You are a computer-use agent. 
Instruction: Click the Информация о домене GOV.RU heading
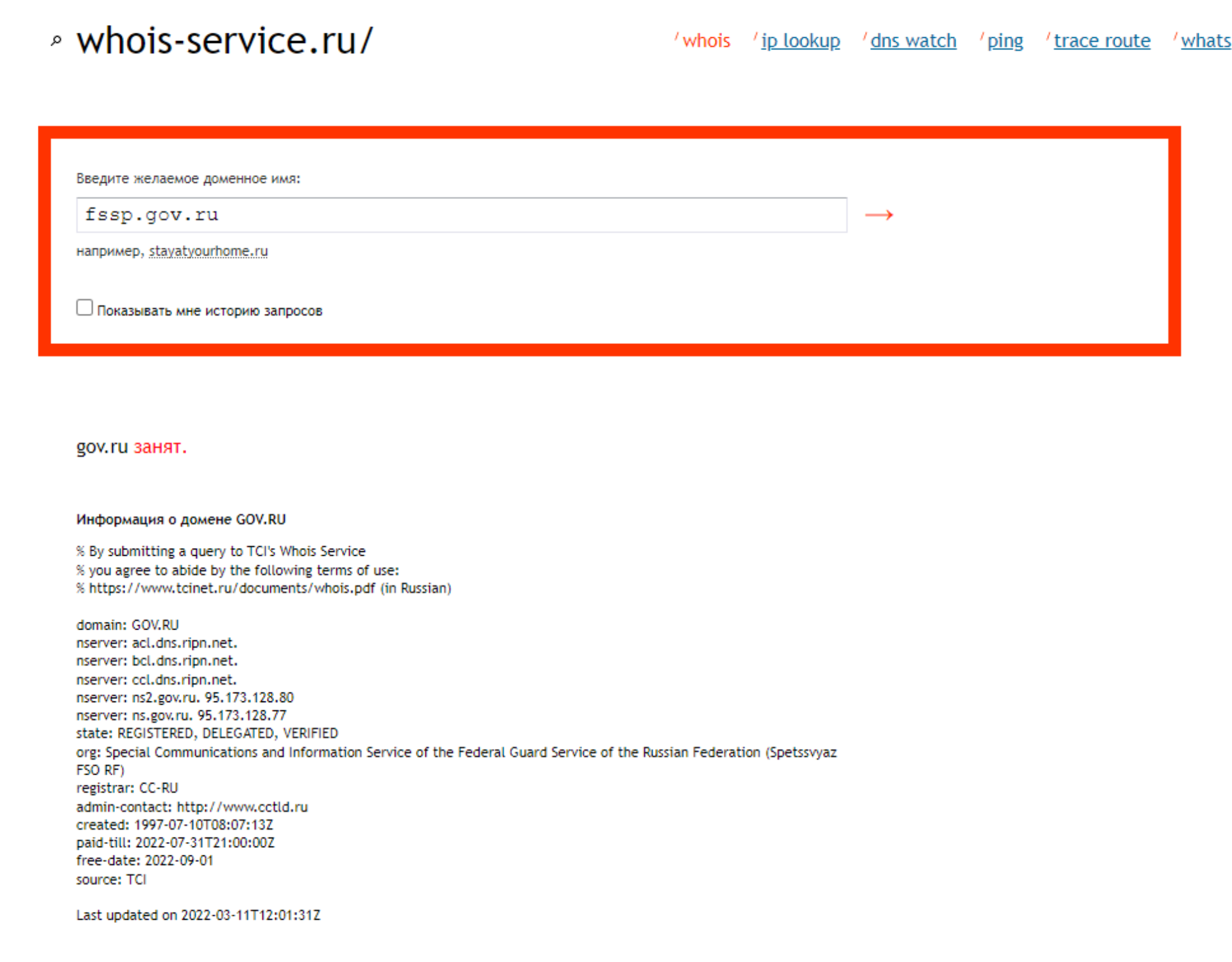(180, 519)
